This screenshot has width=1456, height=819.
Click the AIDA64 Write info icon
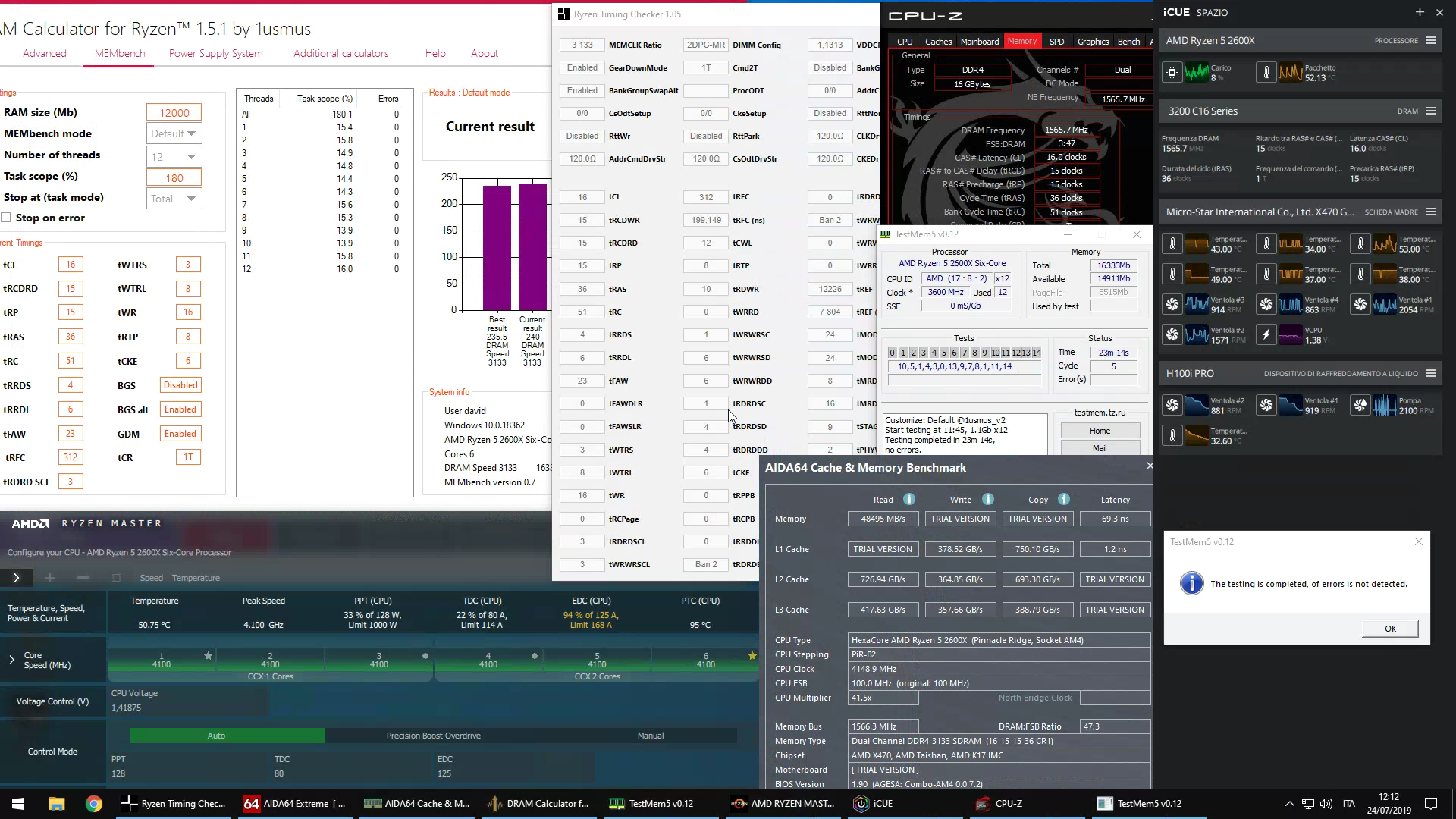click(x=987, y=499)
